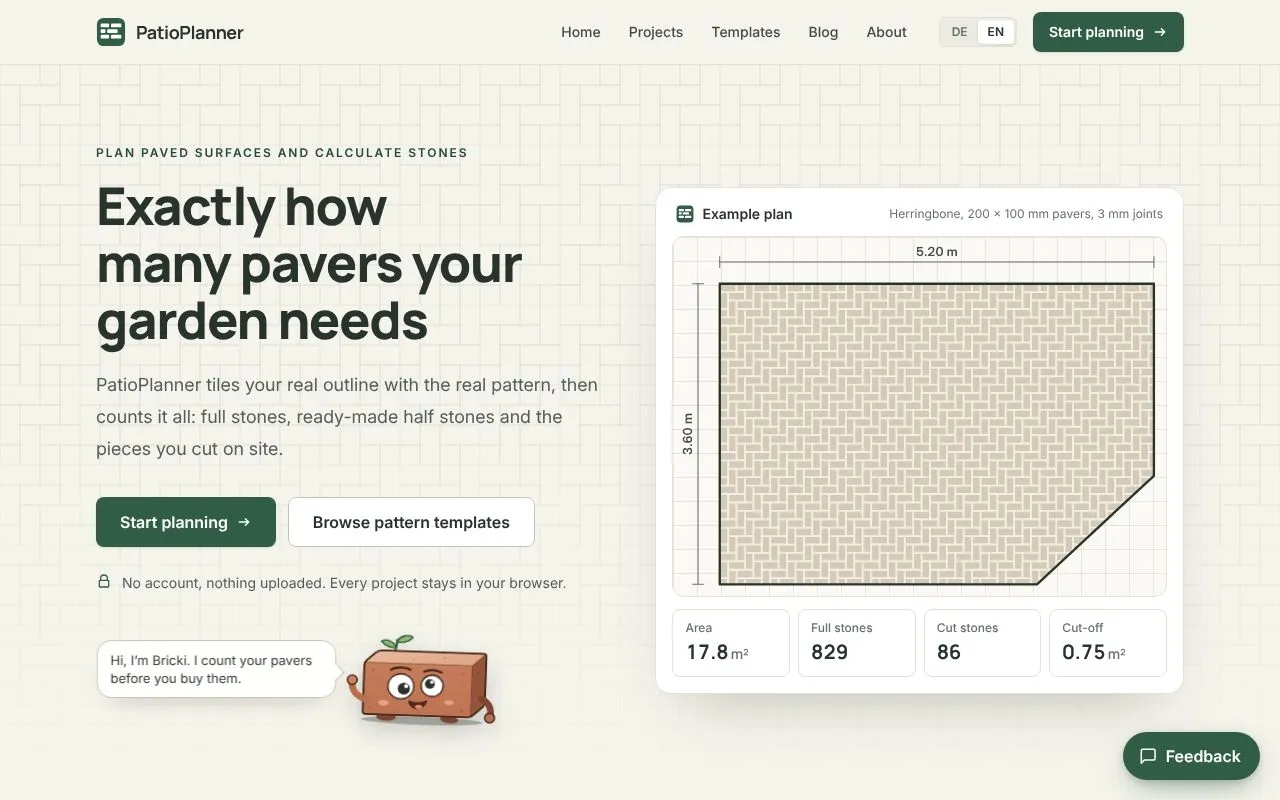Click the Herringbone pavers description text
The image size is (1280, 800).
point(1026,214)
